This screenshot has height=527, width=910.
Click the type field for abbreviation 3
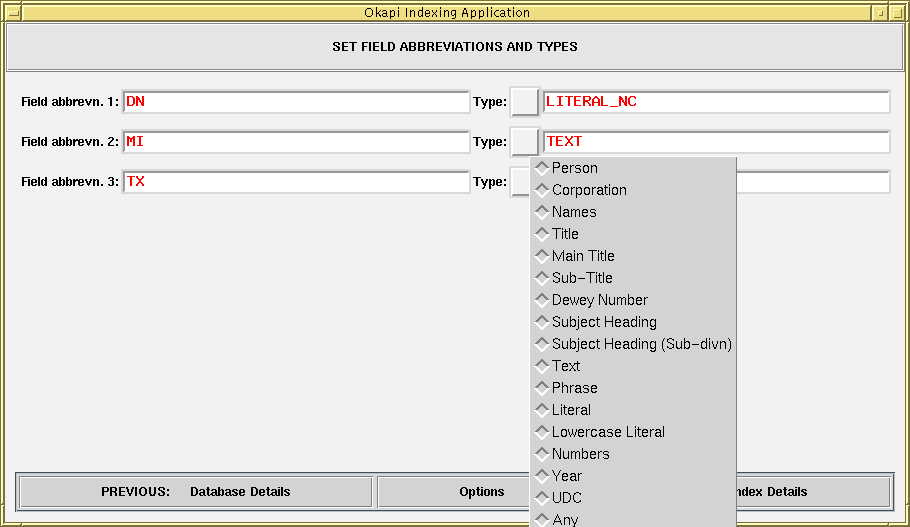point(812,182)
